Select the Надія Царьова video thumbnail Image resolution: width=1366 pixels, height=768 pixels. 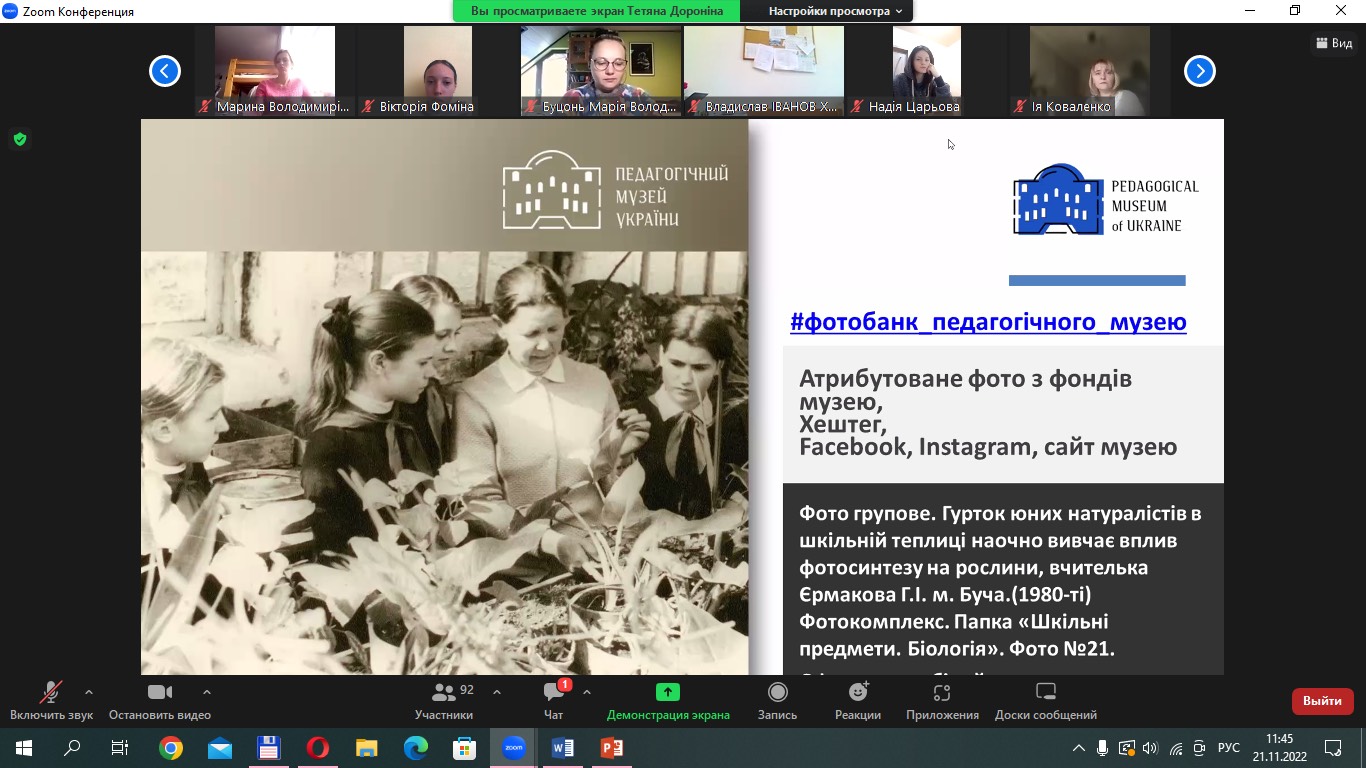point(926,70)
